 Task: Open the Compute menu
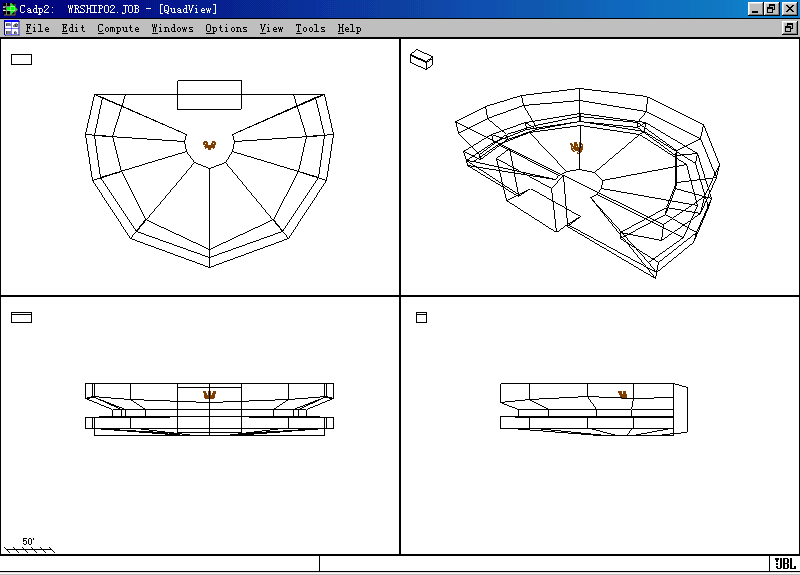coord(118,29)
